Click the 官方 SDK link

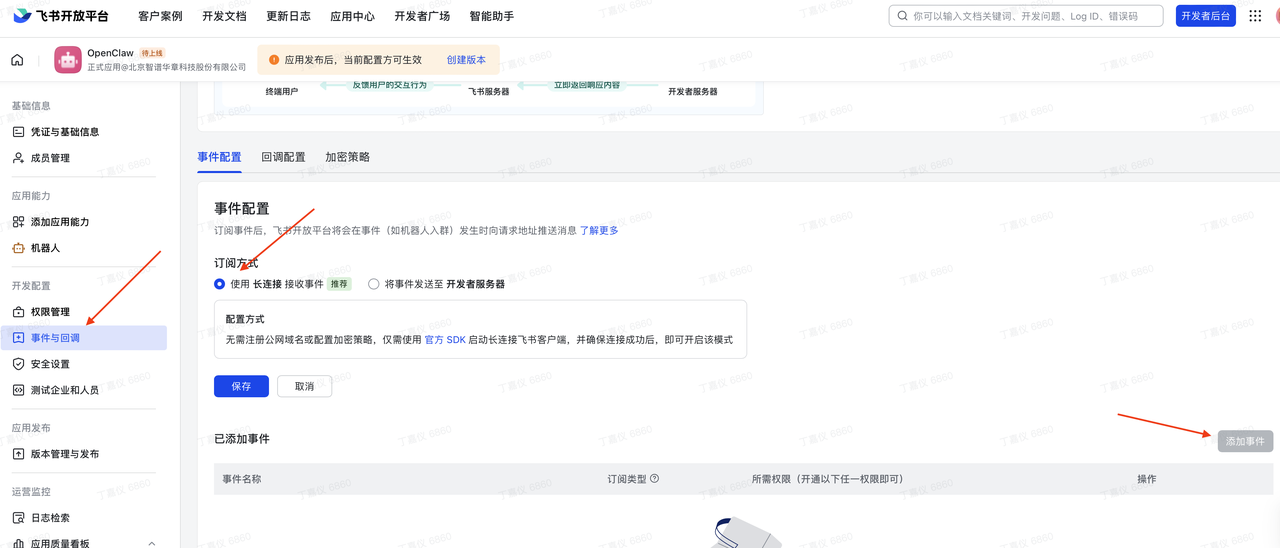pyautogui.click(x=445, y=340)
